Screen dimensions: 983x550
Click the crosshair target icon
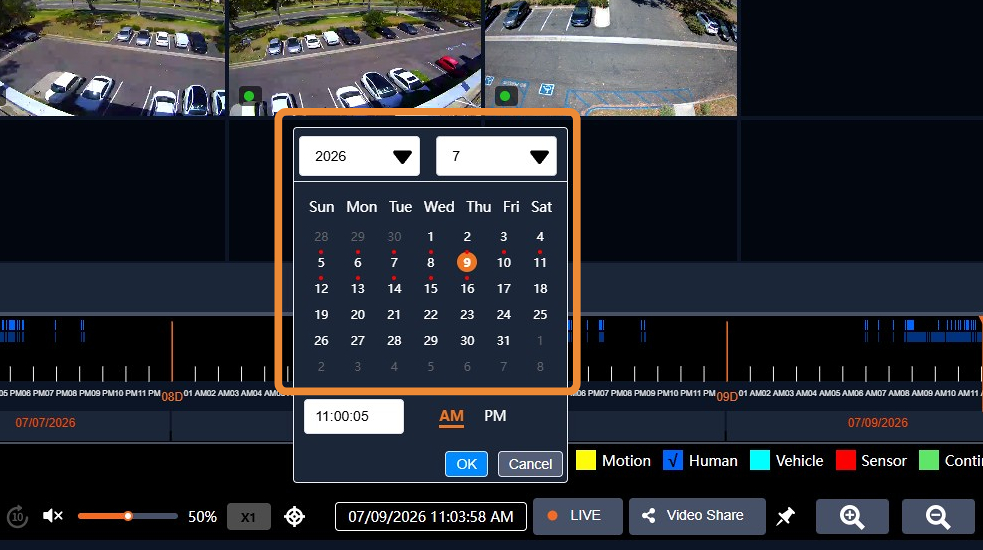coord(294,517)
